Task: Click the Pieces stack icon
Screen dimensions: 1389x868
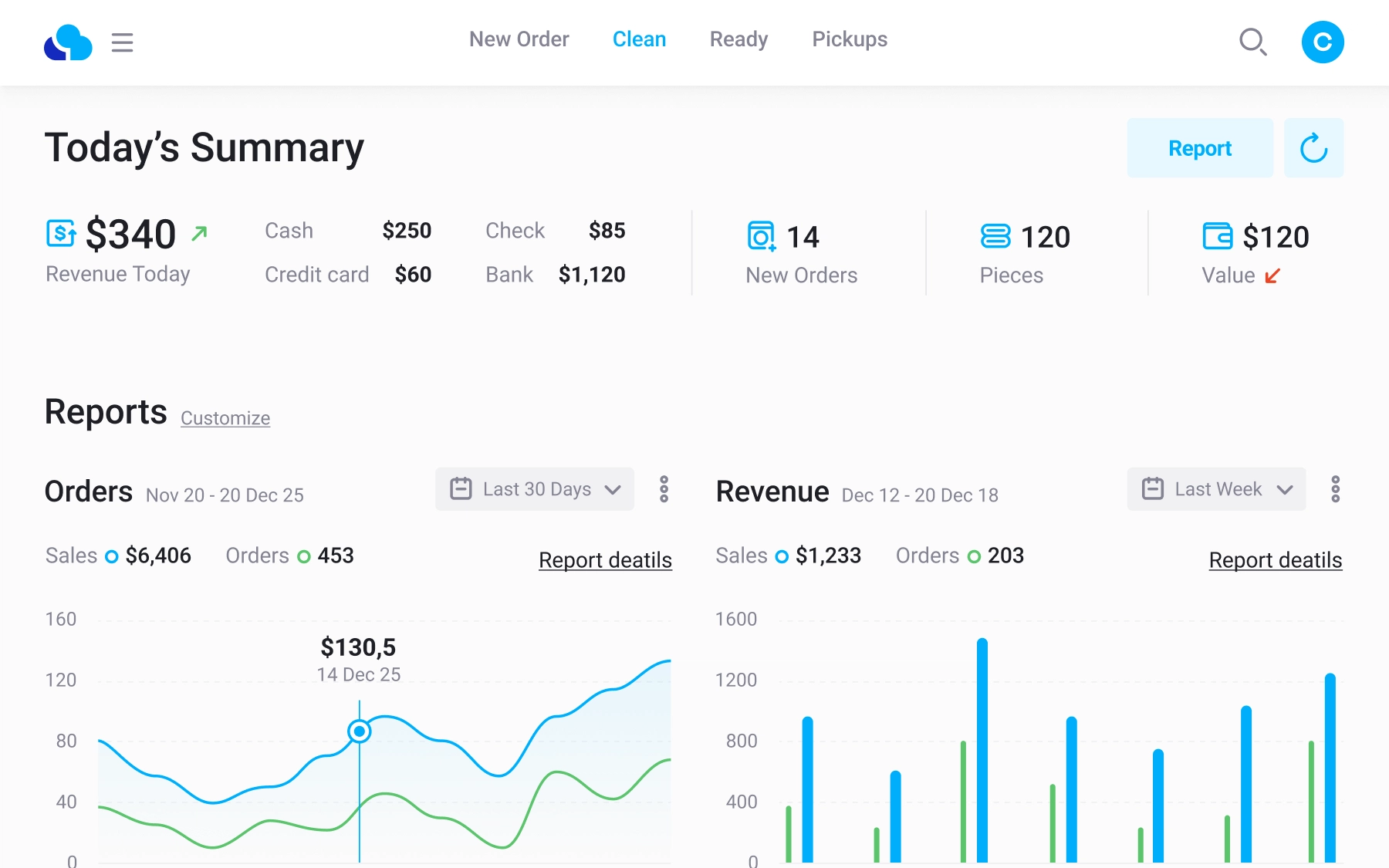Action: coord(995,236)
